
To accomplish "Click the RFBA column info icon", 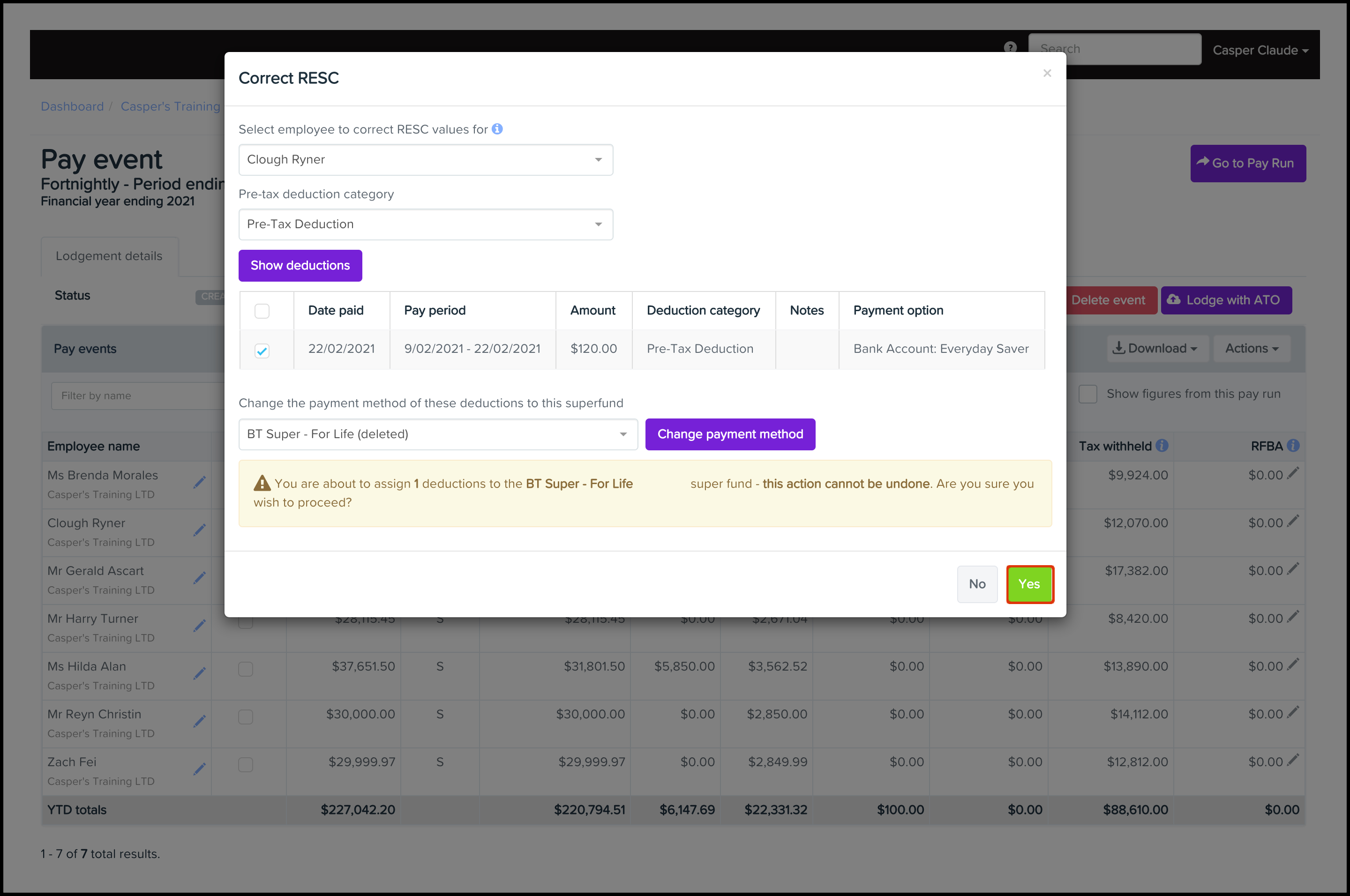I will tap(1293, 446).
